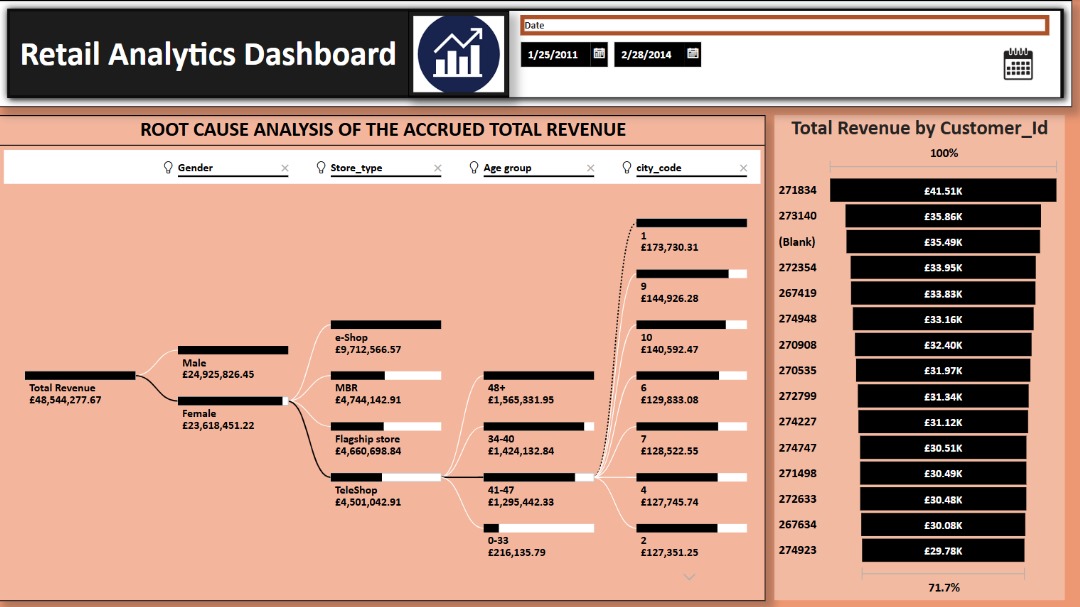This screenshot has width=1080, height=607.
Task: Click the 100% funnel percentage label
Action: (x=944, y=153)
